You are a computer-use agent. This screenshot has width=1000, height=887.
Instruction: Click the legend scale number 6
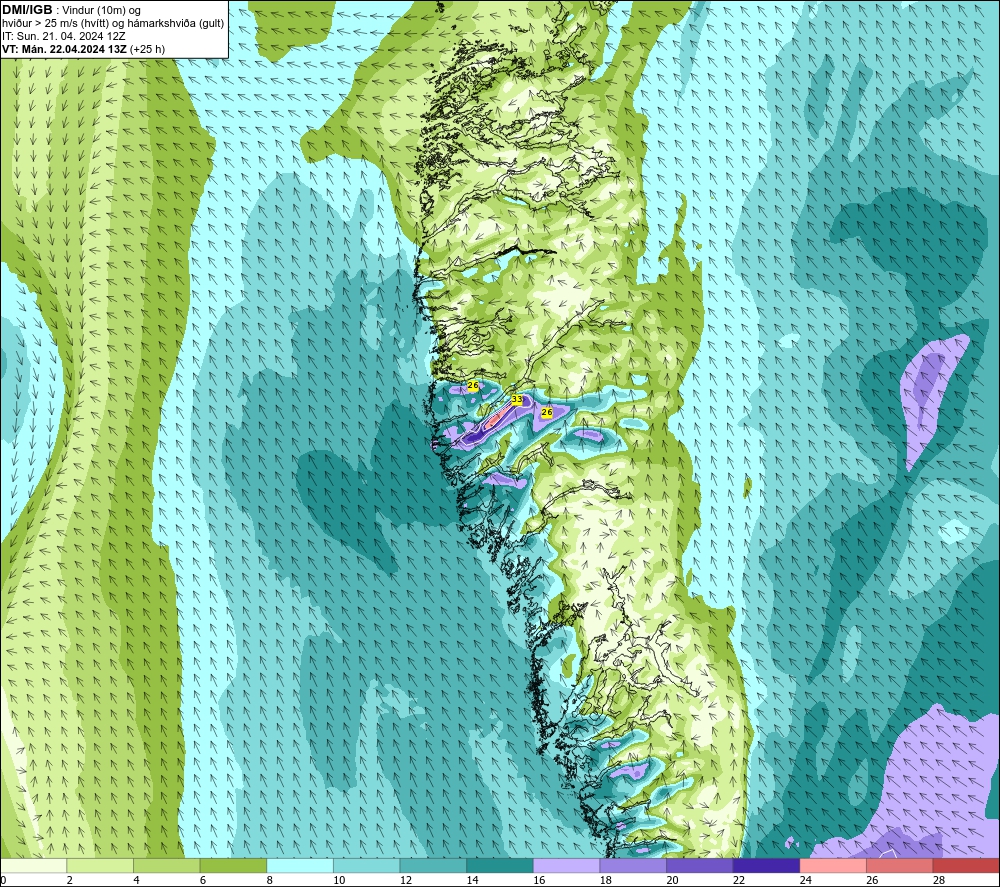click(x=202, y=881)
